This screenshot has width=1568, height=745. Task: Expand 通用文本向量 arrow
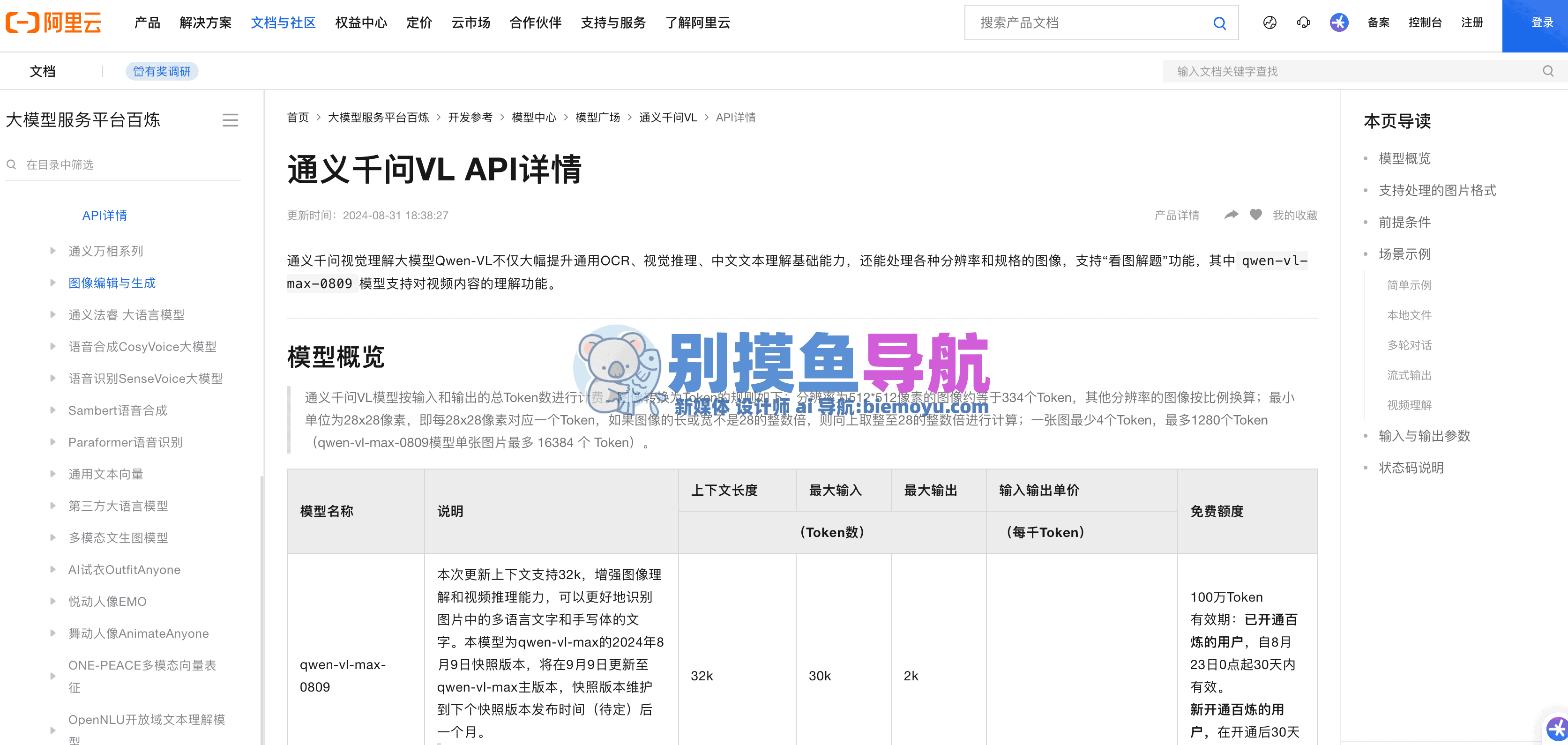click(53, 474)
